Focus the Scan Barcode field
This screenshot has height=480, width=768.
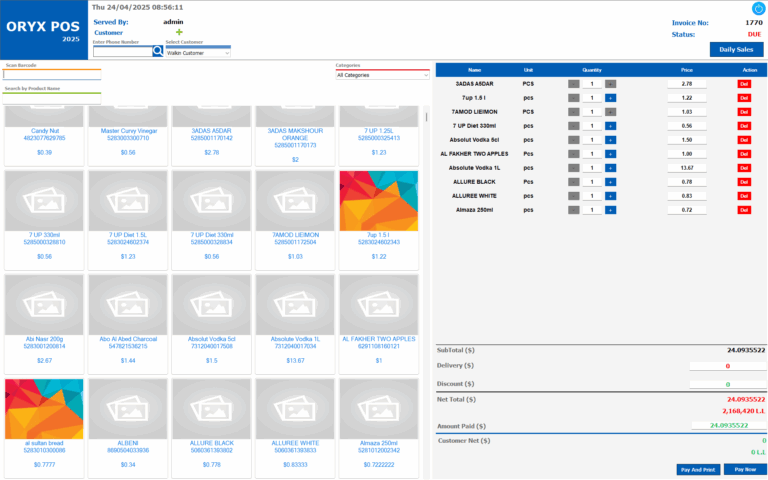(x=51, y=75)
